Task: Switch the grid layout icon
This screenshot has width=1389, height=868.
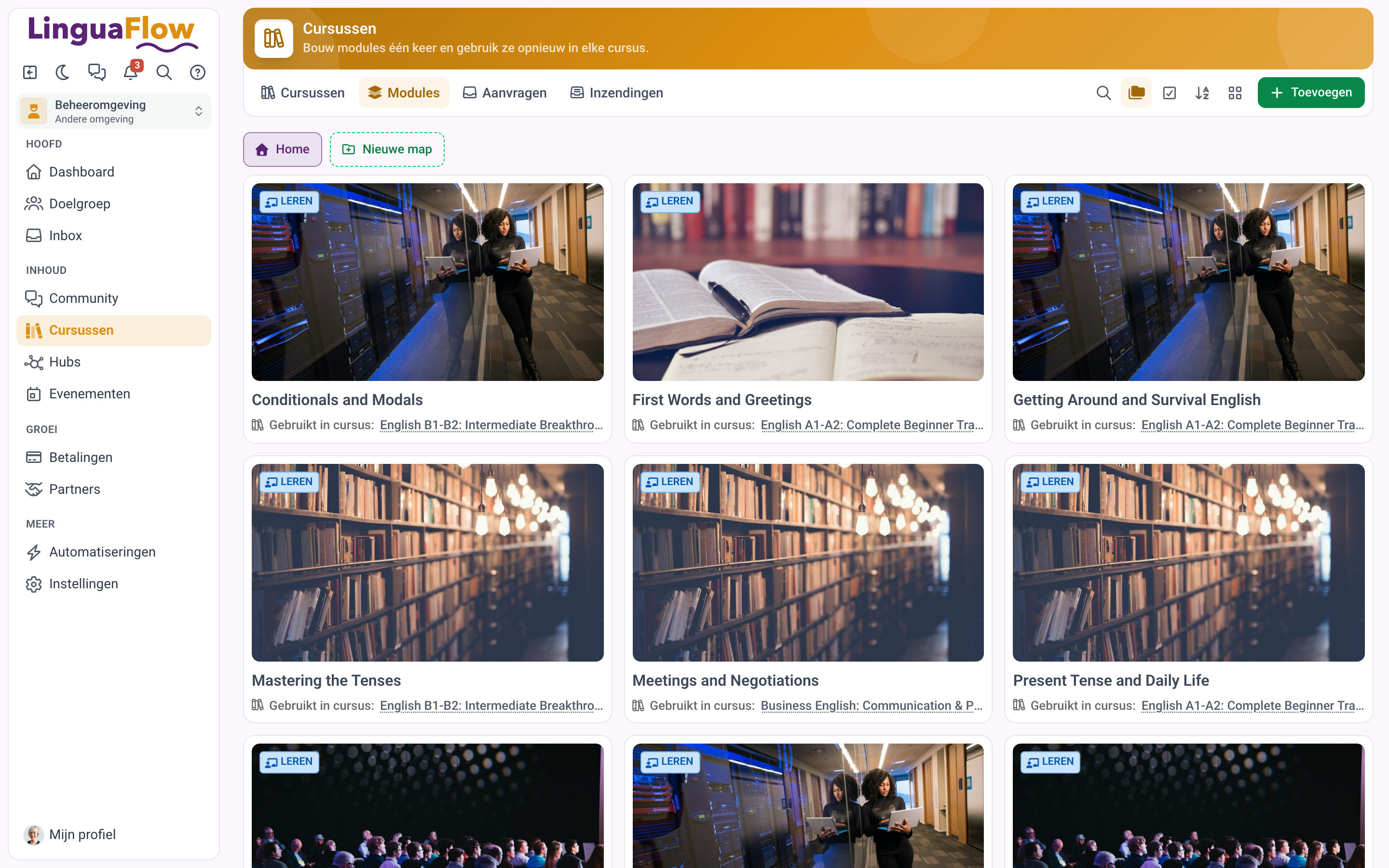Action: [1235, 93]
